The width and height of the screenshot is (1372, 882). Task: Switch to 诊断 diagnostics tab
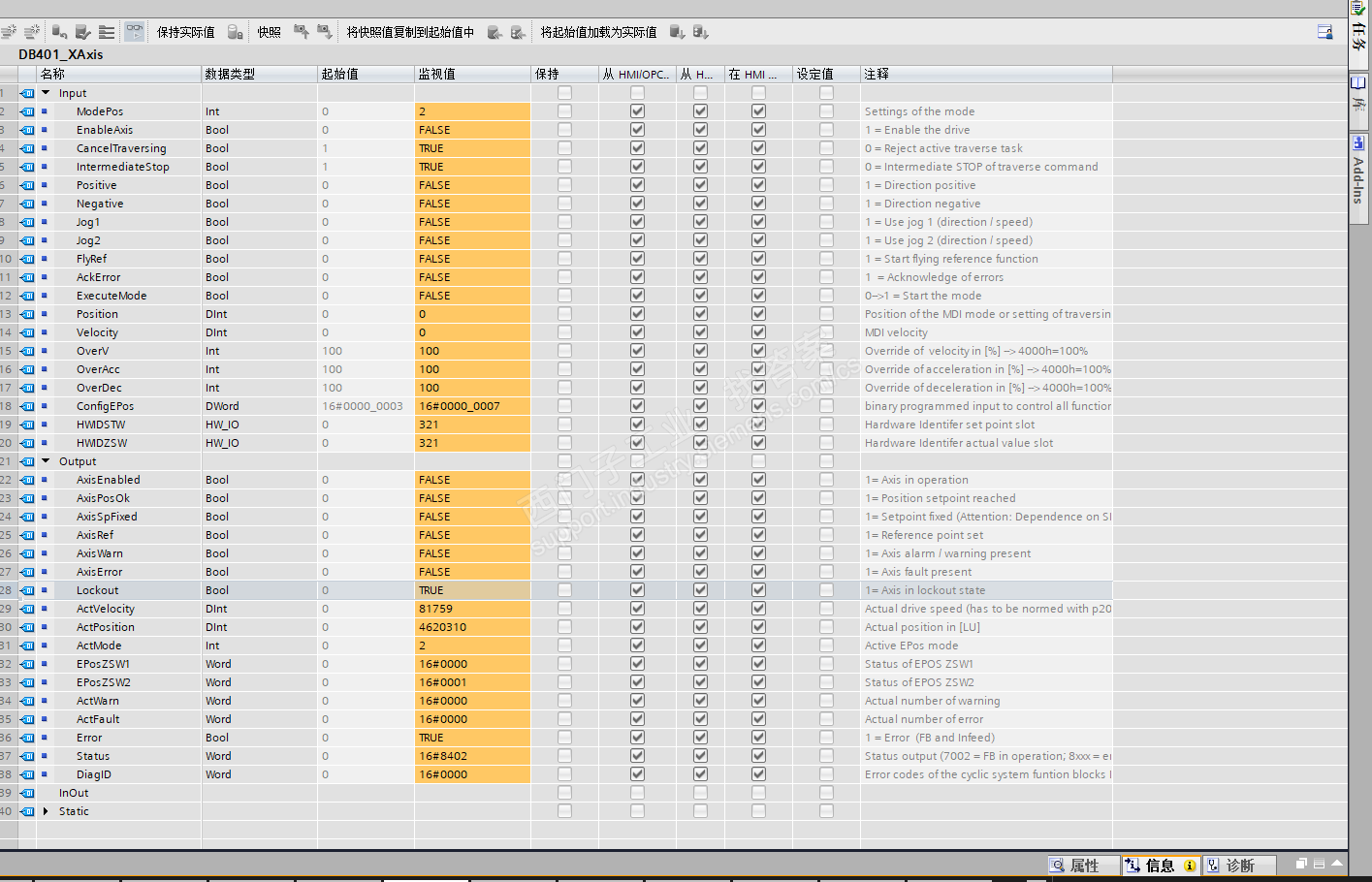(1240, 866)
